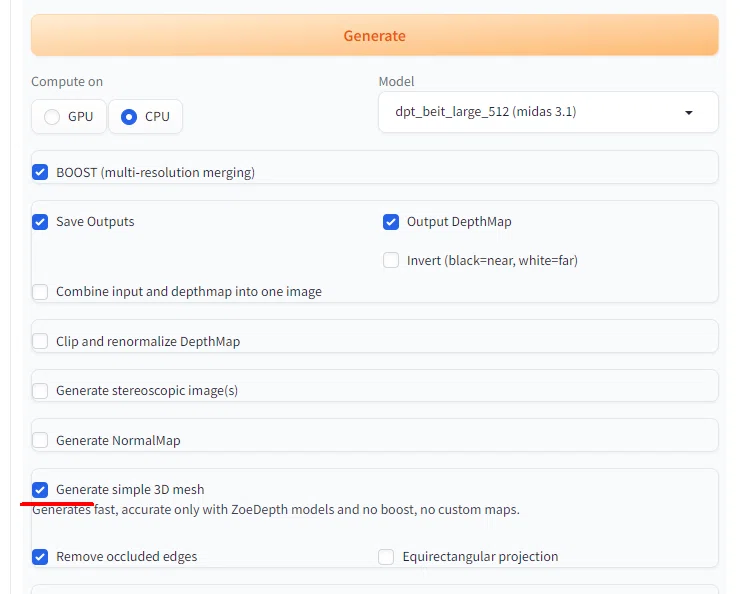This screenshot has height=594, width=746.
Task: Uncheck Remove occluded edges
Action: click(x=40, y=556)
